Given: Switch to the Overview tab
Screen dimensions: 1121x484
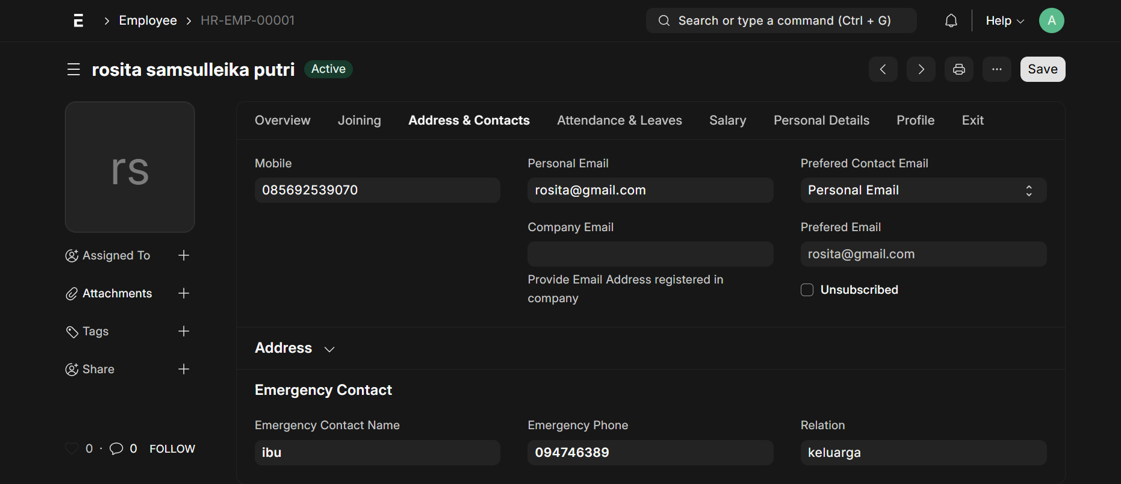Looking at the screenshot, I should [282, 120].
